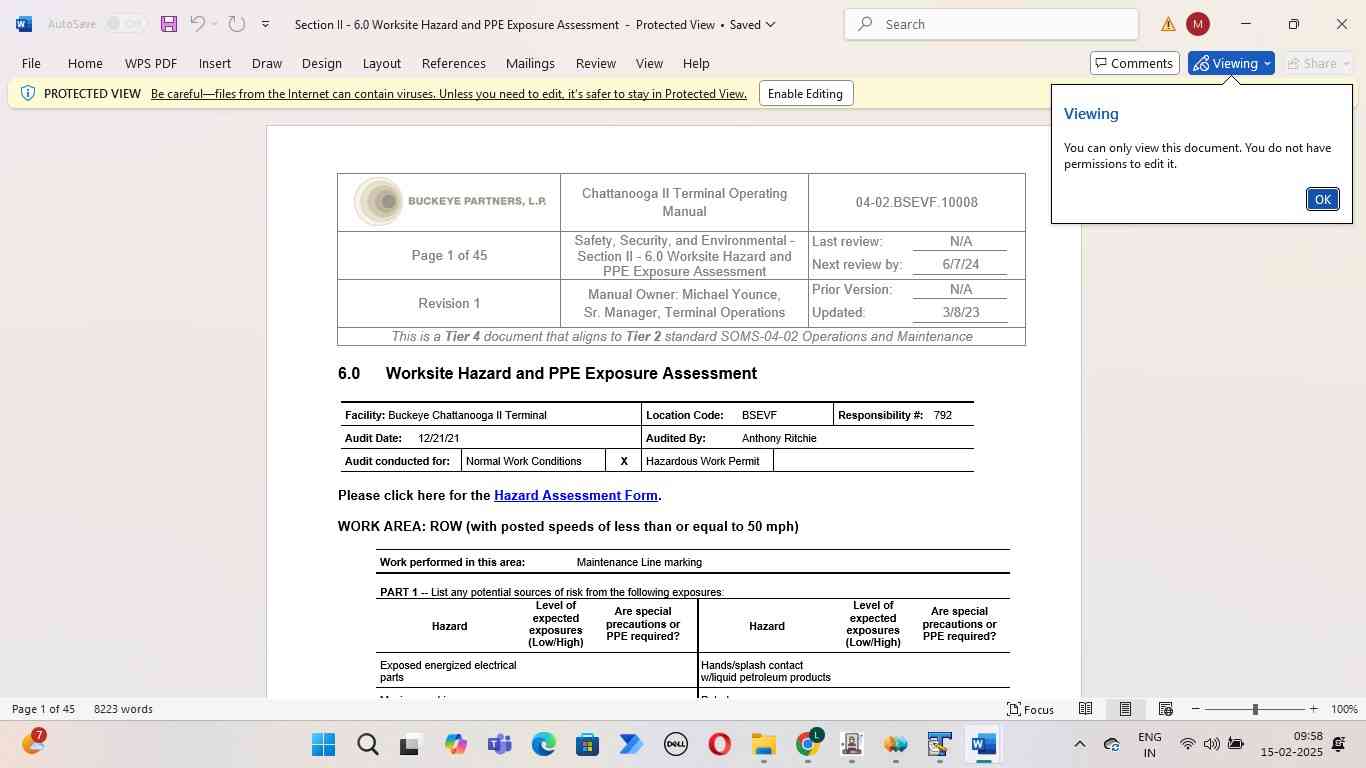The width and height of the screenshot is (1366, 768).
Task: Click the Protected View warning link text
Action: (x=449, y=94)
